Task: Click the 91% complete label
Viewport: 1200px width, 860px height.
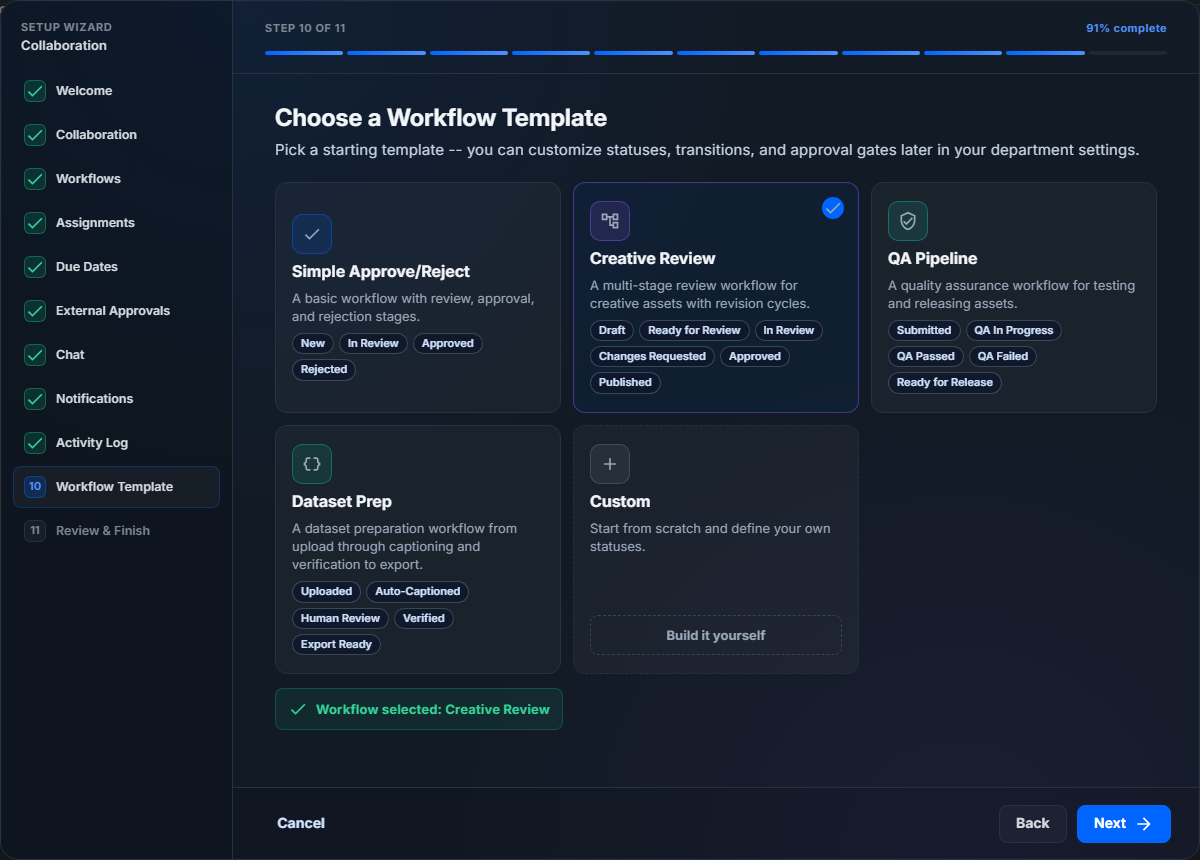Action: (x=1126, y=28)
